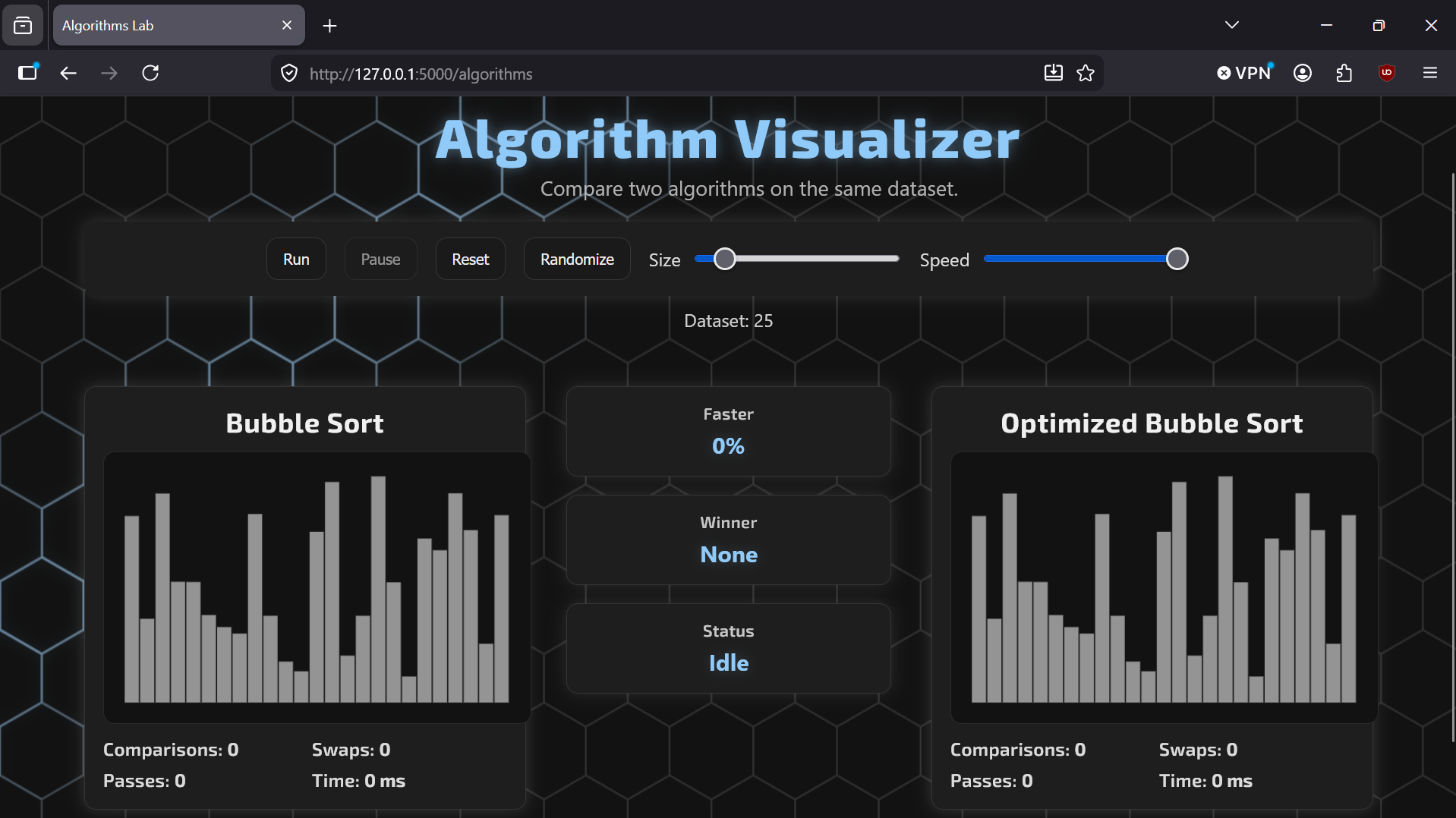This screenshot has height=818, width=1456.
Task: Click 'Comparisons: 0' under Bubble Sort
Action: click(171, 750)
